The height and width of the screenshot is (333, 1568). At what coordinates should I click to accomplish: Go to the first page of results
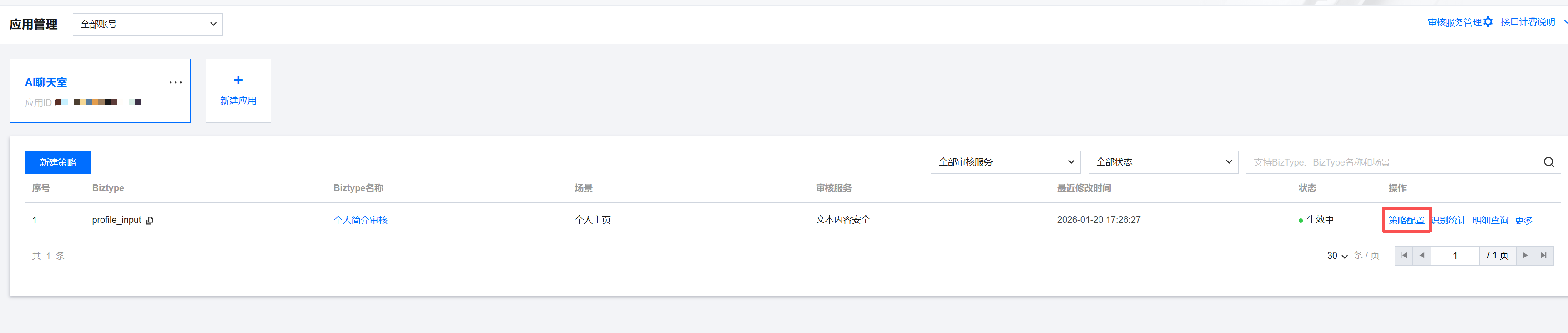point(1404,256)
